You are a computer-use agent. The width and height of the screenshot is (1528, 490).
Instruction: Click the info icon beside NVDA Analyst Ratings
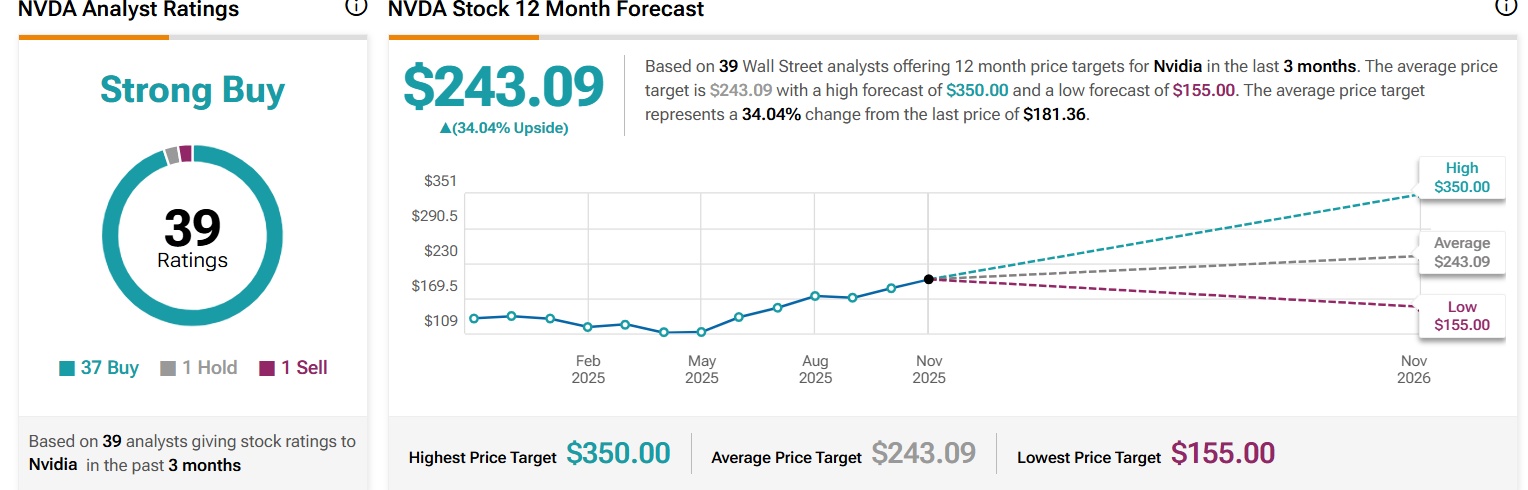click(355, 7)
